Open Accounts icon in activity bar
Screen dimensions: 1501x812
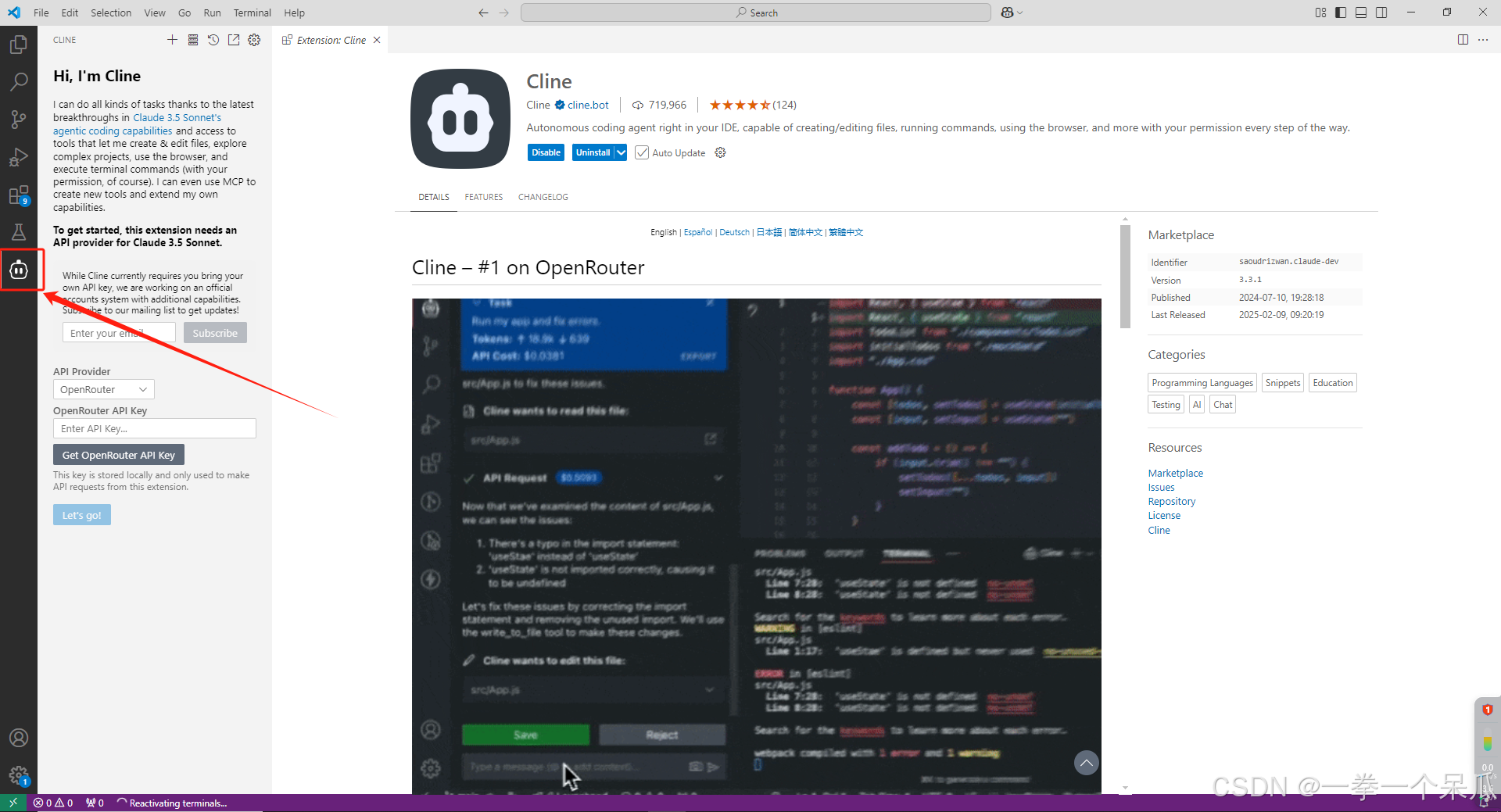tap(19, 738)
